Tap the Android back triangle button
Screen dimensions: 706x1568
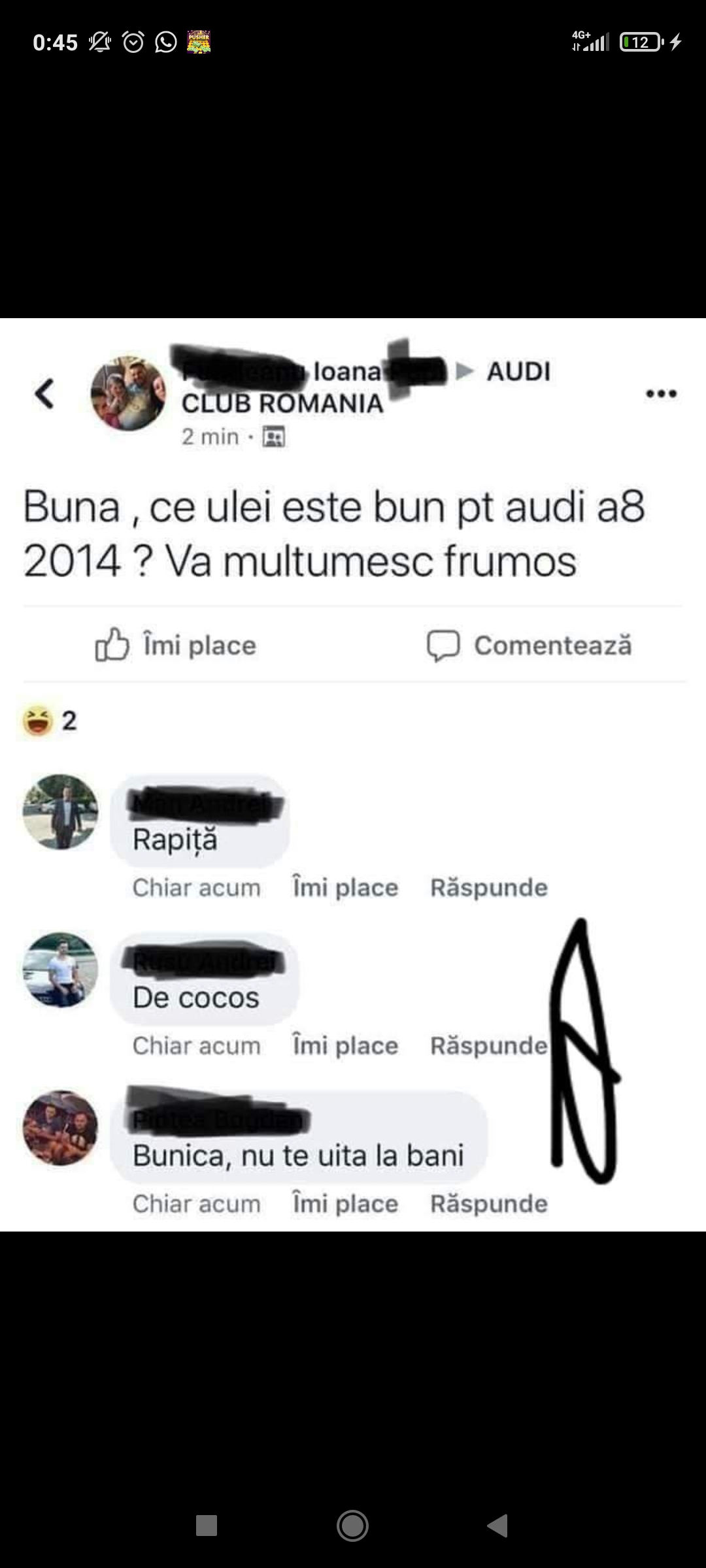pos(497,1526)
